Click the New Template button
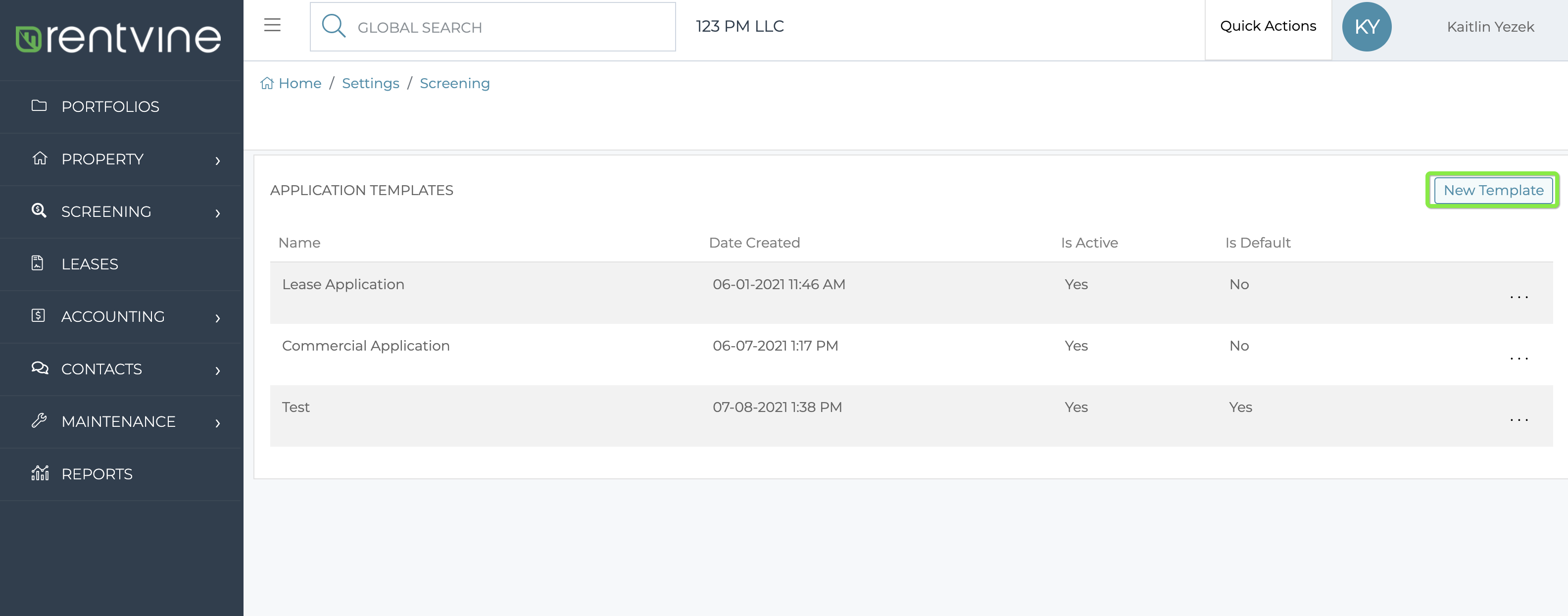 point(1493,190)
